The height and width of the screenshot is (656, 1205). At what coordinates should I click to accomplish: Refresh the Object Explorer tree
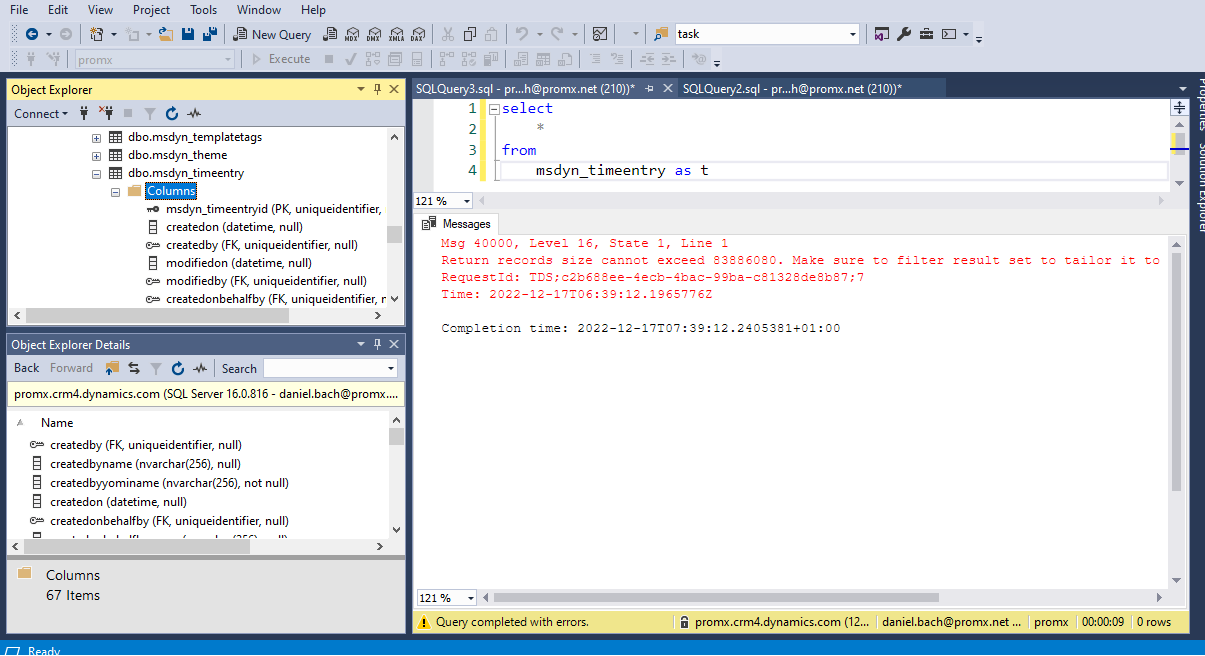170,113
